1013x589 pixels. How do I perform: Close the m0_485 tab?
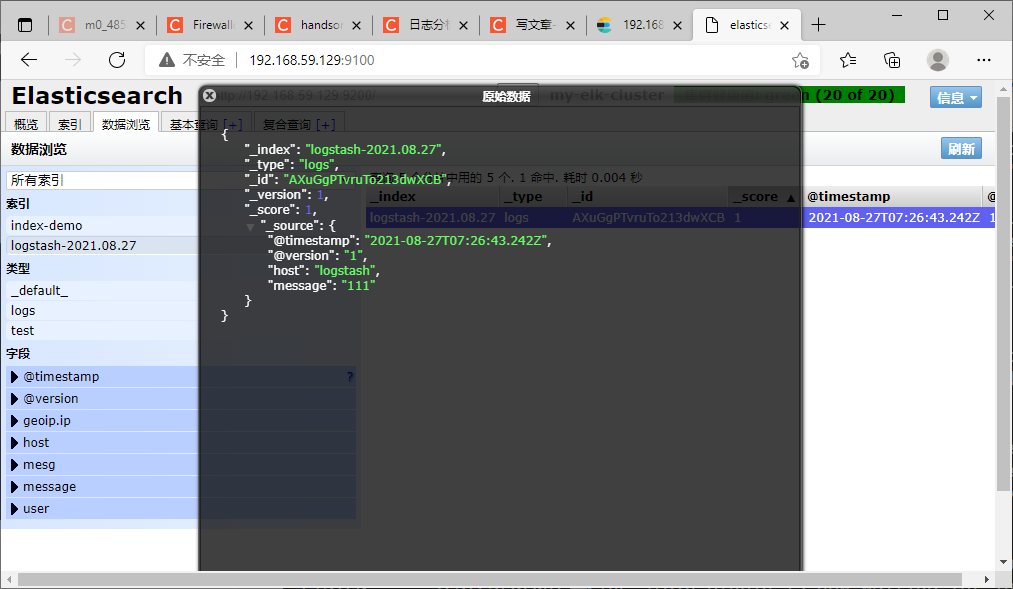coord(140,25)
